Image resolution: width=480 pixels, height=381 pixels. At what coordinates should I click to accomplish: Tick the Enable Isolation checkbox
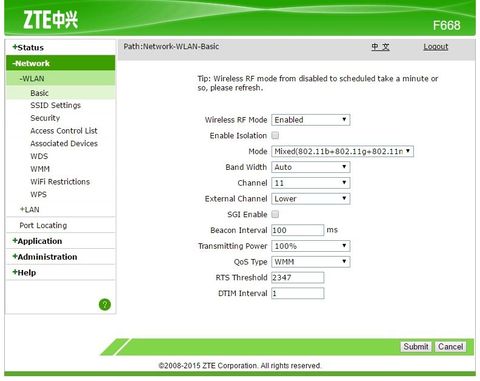pos(275,135)
